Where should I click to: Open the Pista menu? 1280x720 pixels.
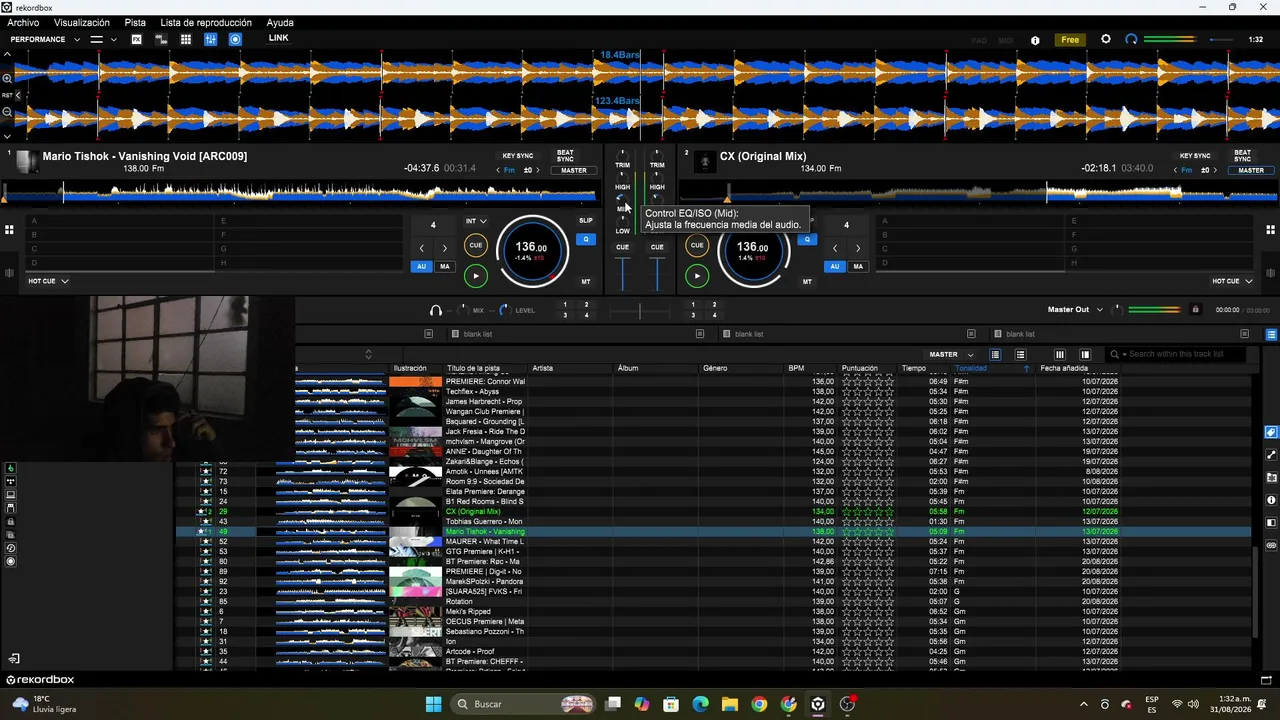tap(135, 22)
